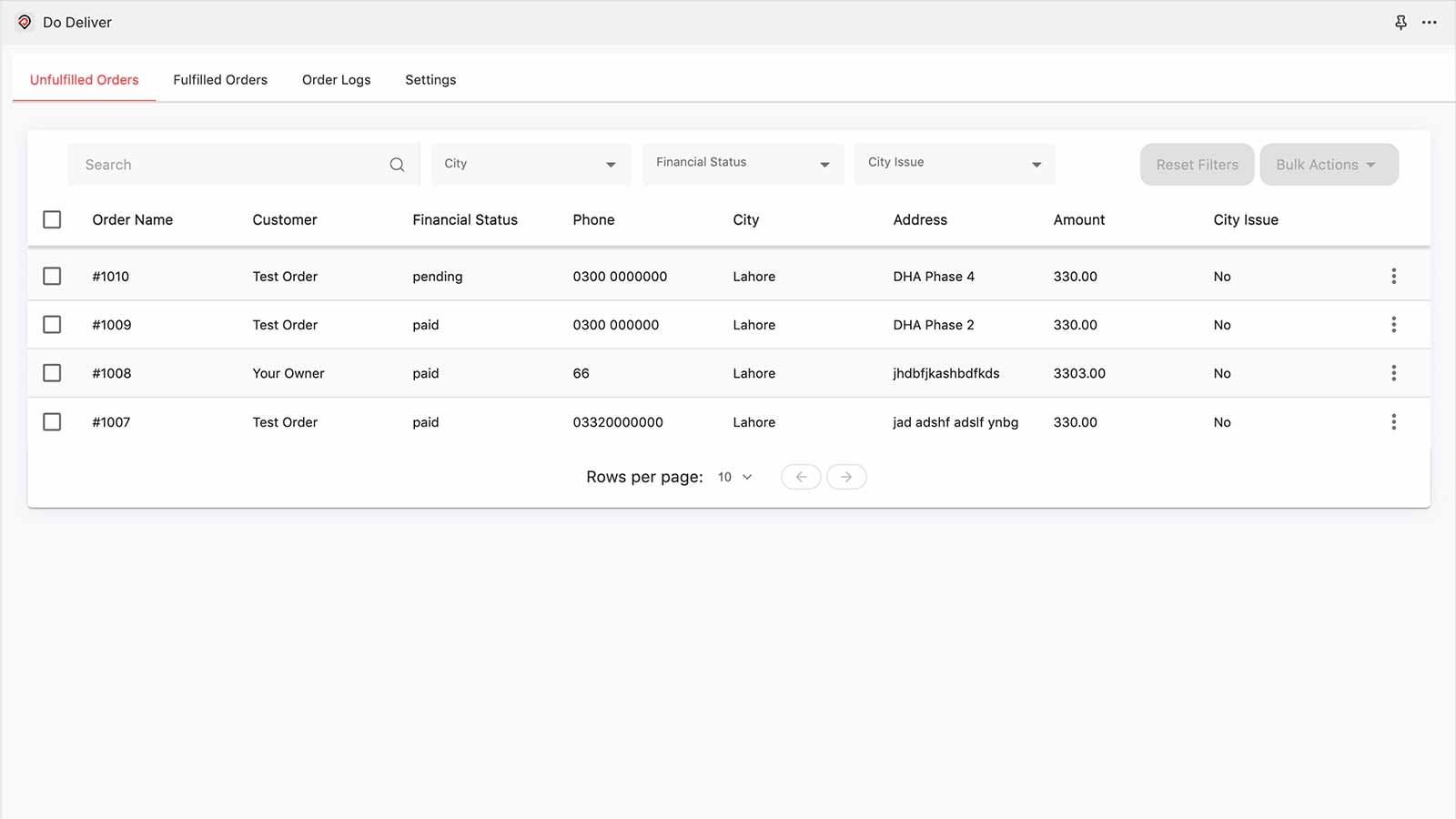1456x819 pixels.
Task: Go to next page arrow
Action: 846,477
